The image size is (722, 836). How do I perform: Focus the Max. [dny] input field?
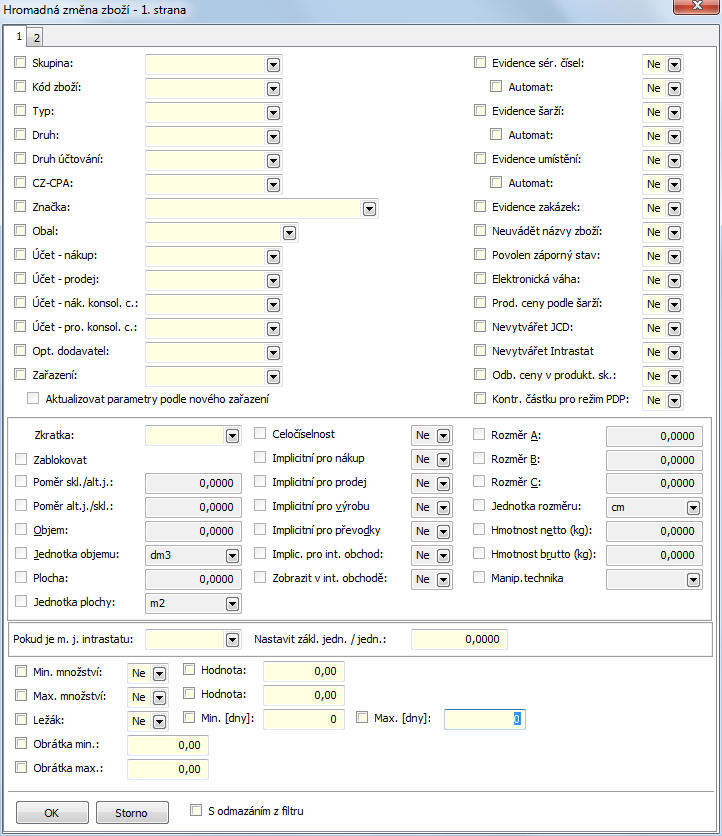pyautogui.click(x=485, y=719)
